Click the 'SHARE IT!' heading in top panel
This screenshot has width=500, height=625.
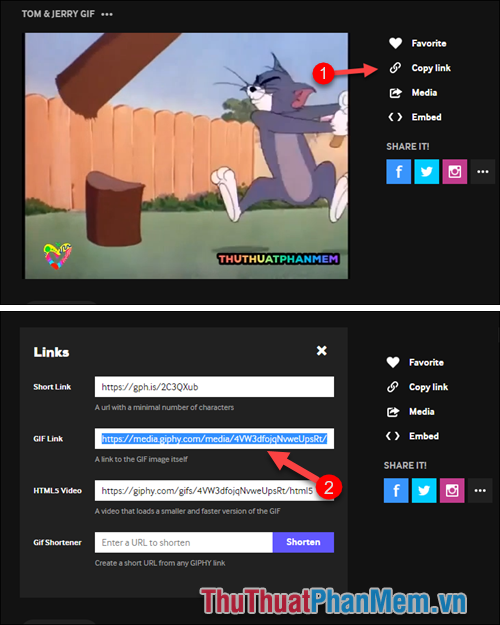coord(408,146)
